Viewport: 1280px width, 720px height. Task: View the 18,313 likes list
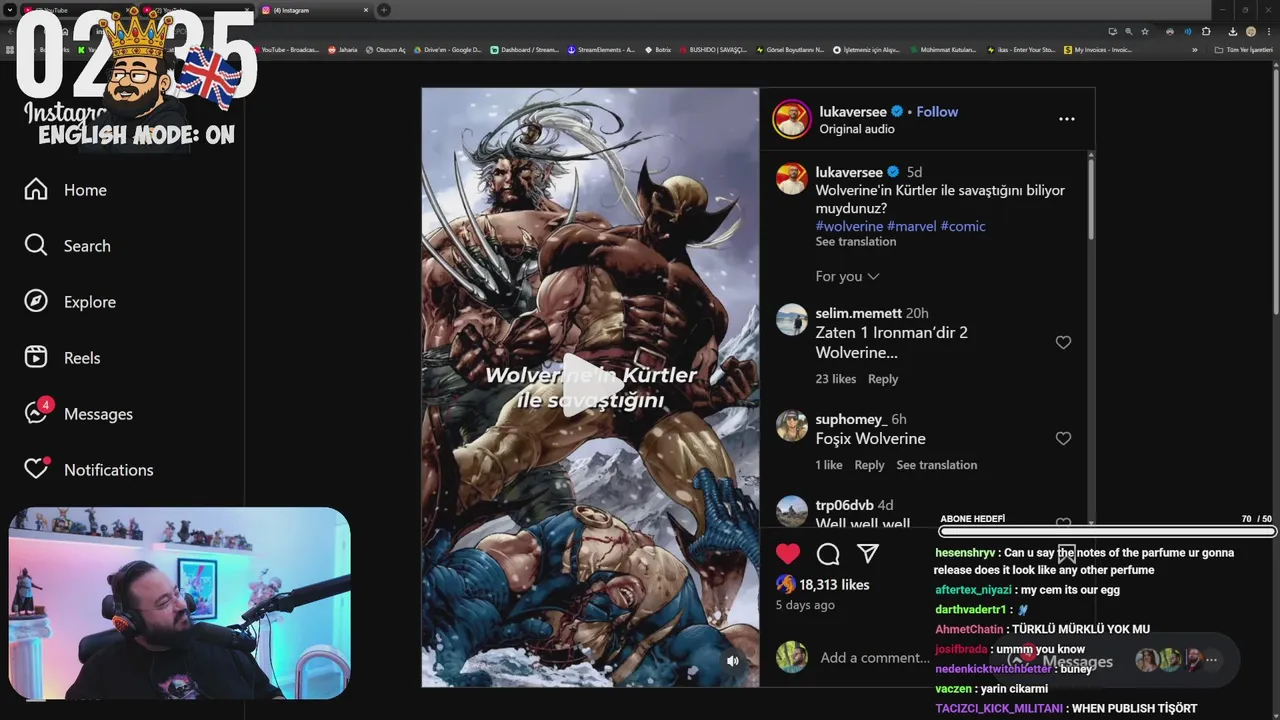834,585
